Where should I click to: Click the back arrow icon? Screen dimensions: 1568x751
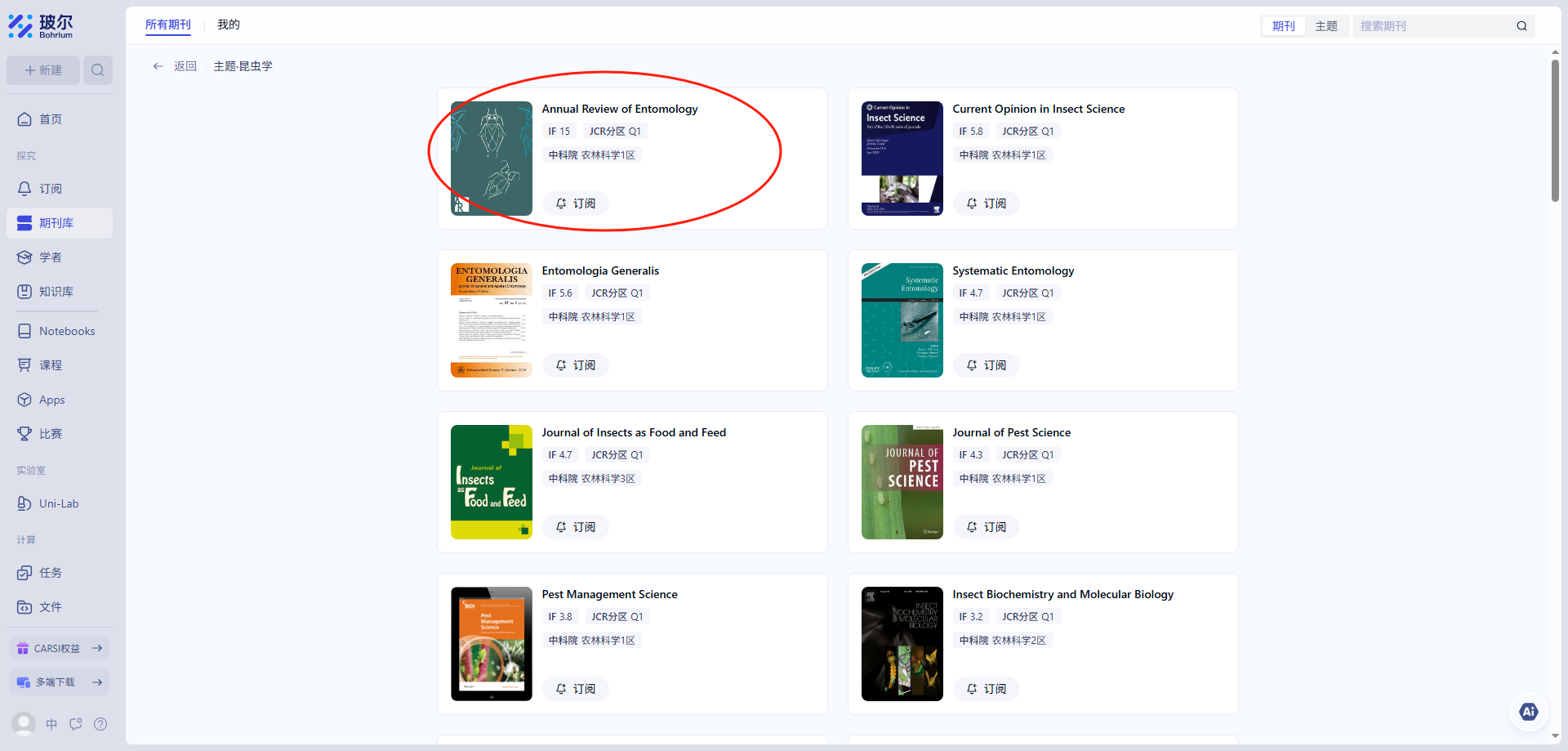(x=158, y=66)
